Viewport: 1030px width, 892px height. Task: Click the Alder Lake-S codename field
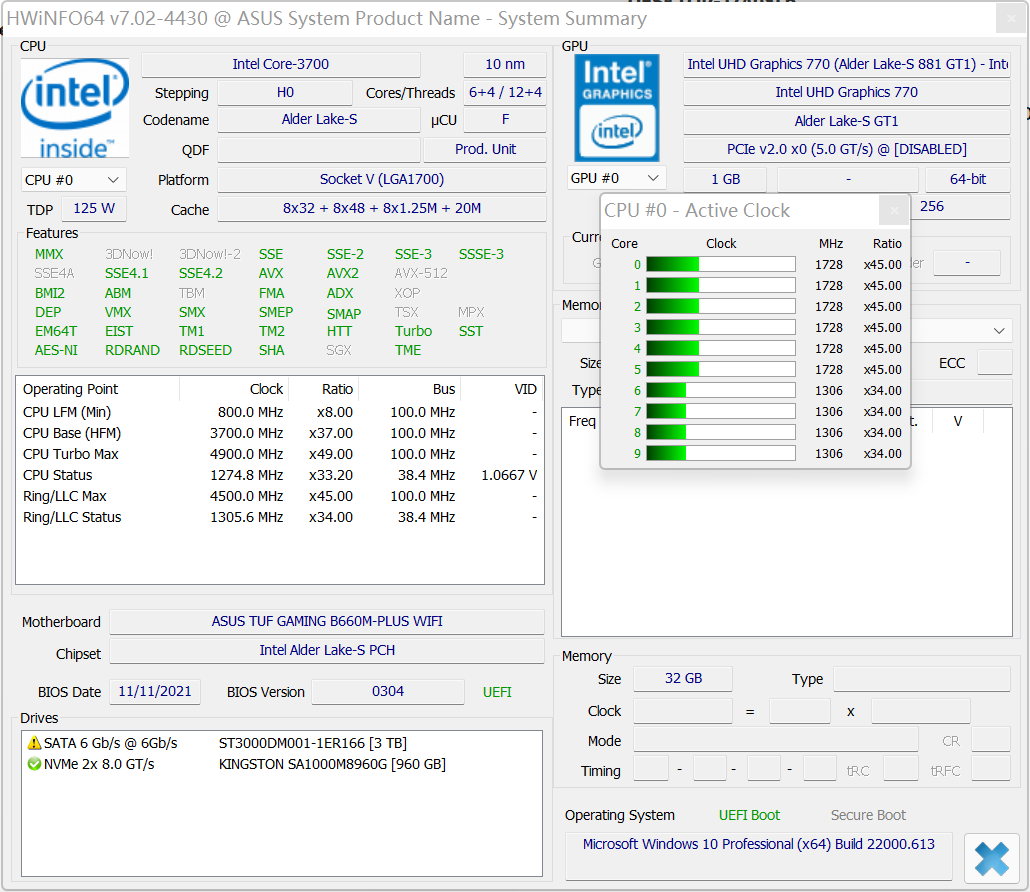click(319, 120)
